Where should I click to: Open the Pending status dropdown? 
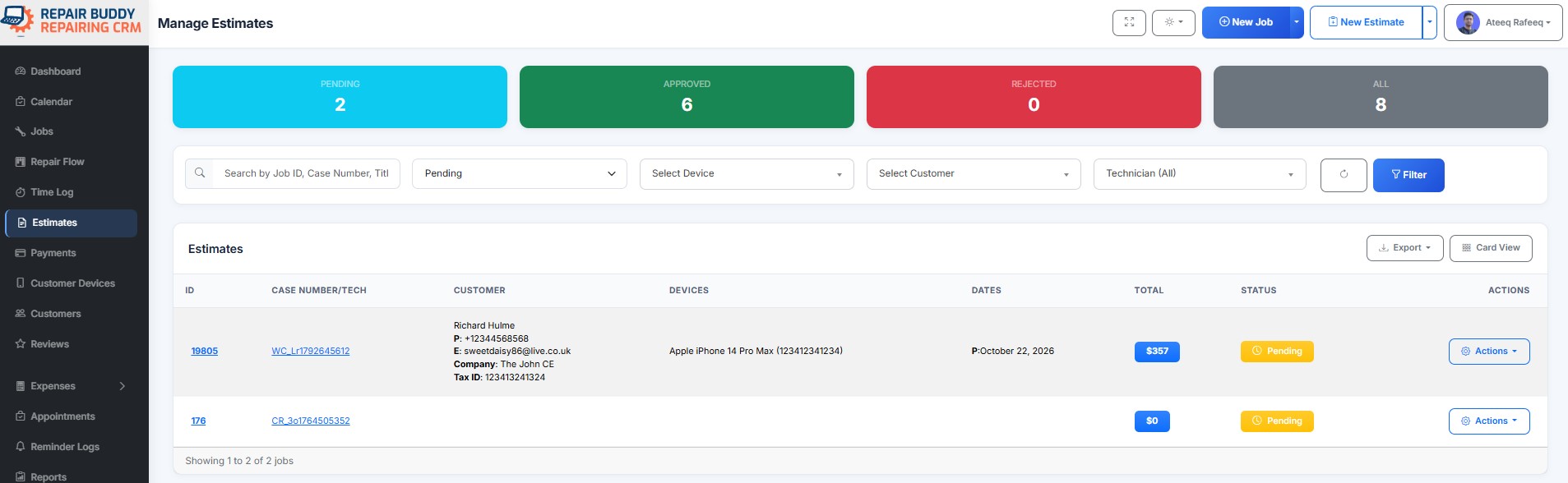click(520, 173)
